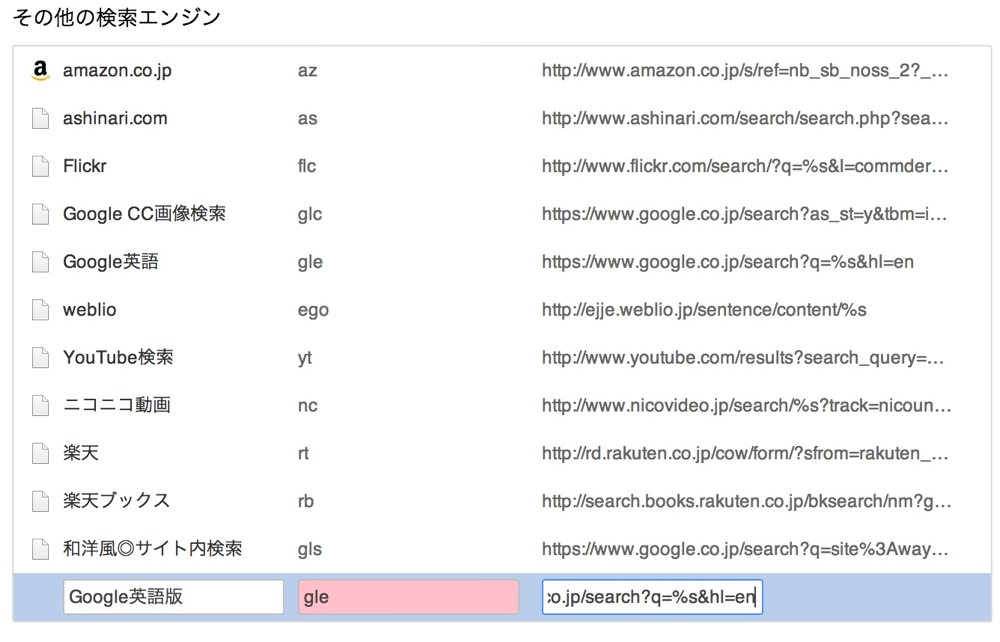Click the page icon beside ニコニコ動画
Screen dimensions: 1000x642
[x=40, y=405]
